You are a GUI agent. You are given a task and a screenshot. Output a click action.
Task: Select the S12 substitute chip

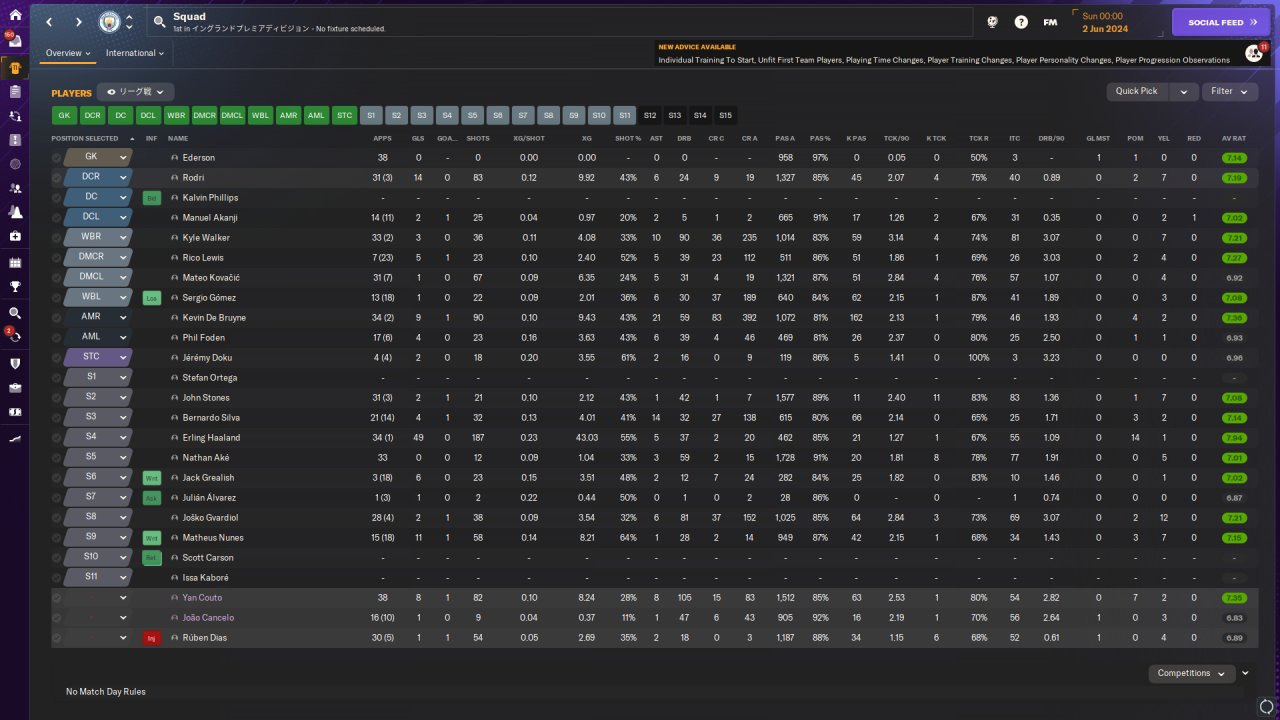point(650,115)
